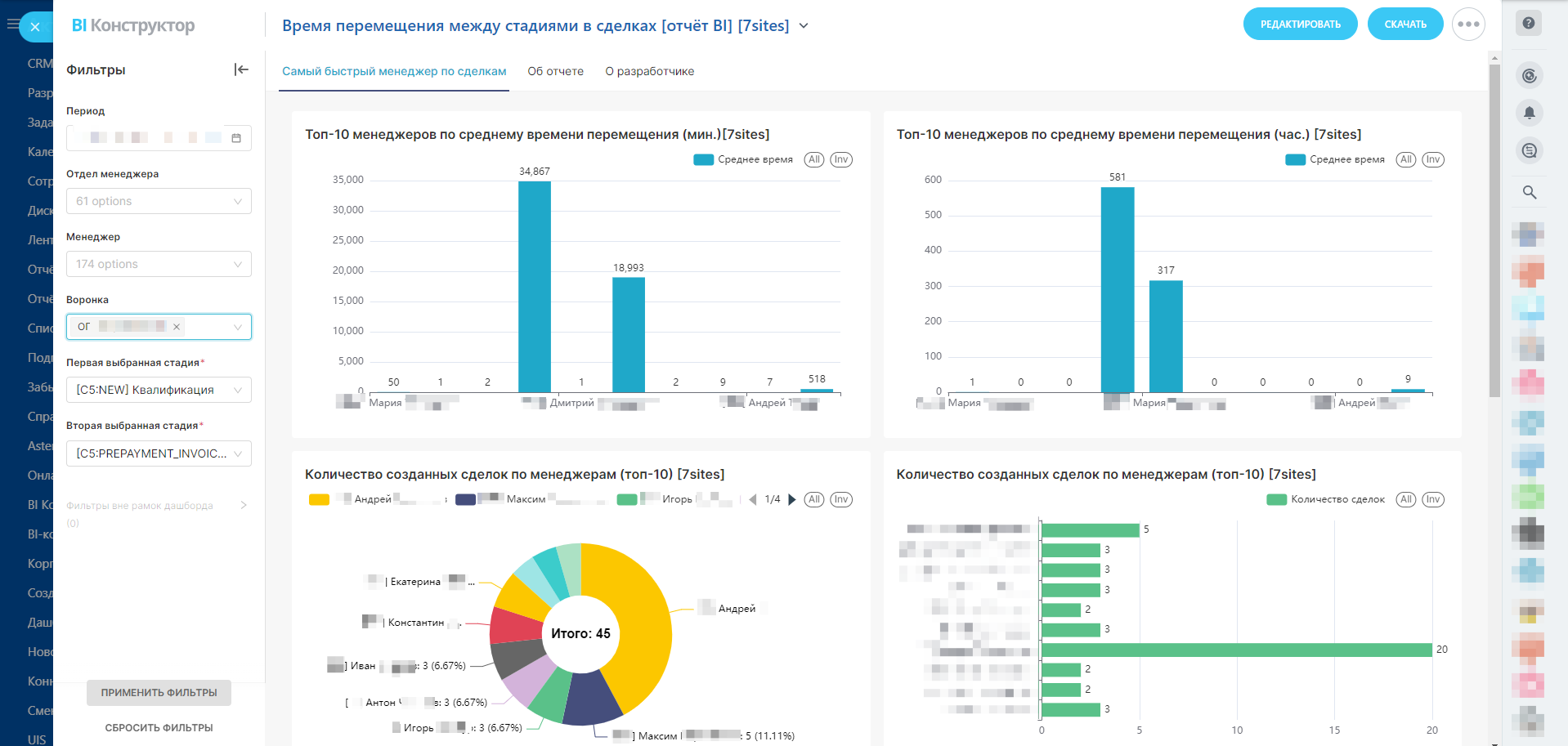Close the left menu with X button
Image resolution: width=1568 pixels, height=746 pixels.
tap(35, 27)
